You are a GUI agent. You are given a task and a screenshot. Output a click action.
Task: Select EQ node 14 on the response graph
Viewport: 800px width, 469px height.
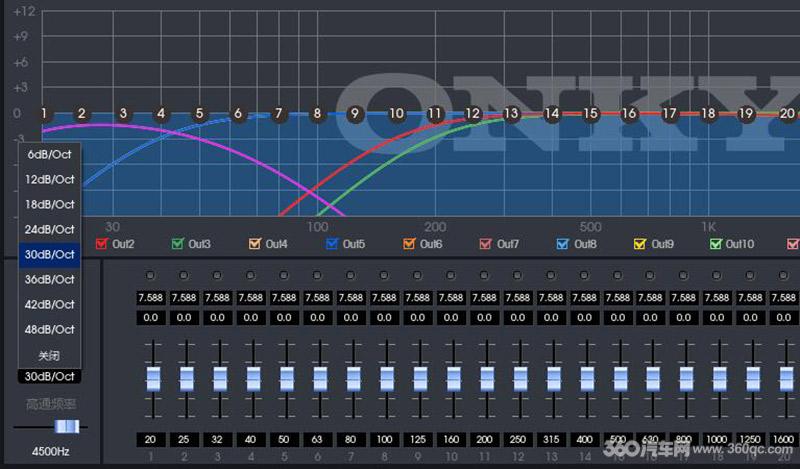tap(552, 113)
